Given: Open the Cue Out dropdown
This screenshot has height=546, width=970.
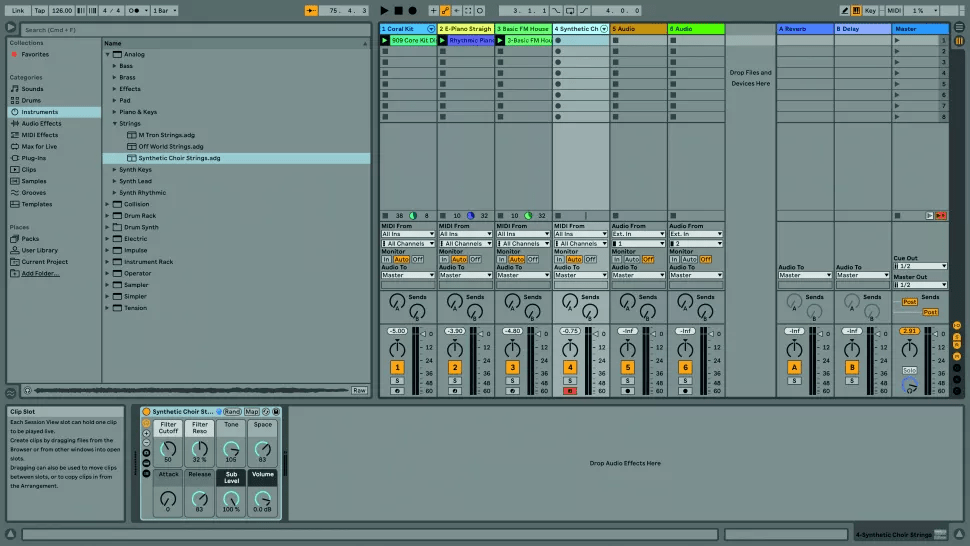Looking at the screenshot, I should 919,266.
